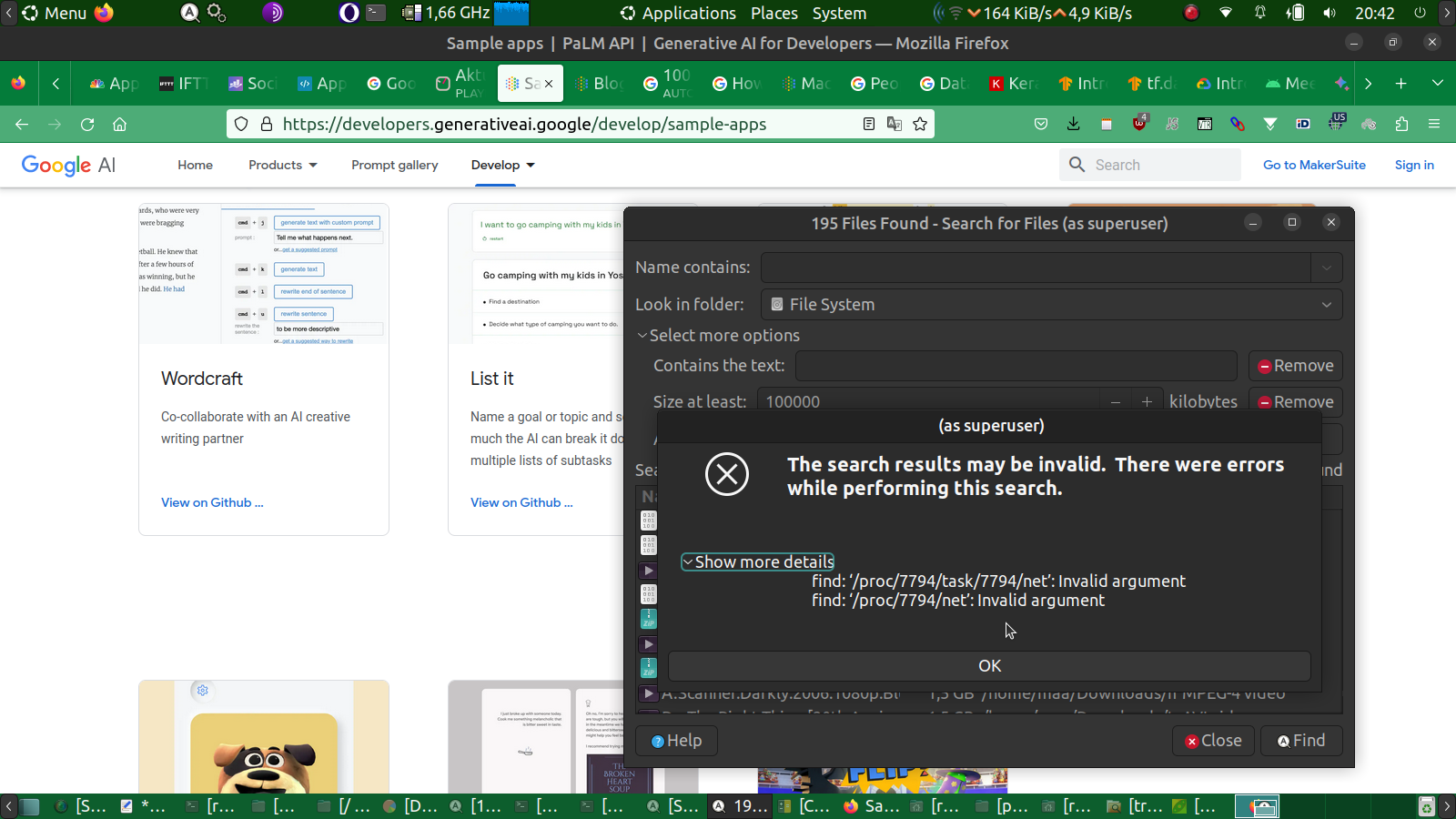Click the Firefox reload page button
This screenshot has height=819, width=1456.
[x=87, y=124]
